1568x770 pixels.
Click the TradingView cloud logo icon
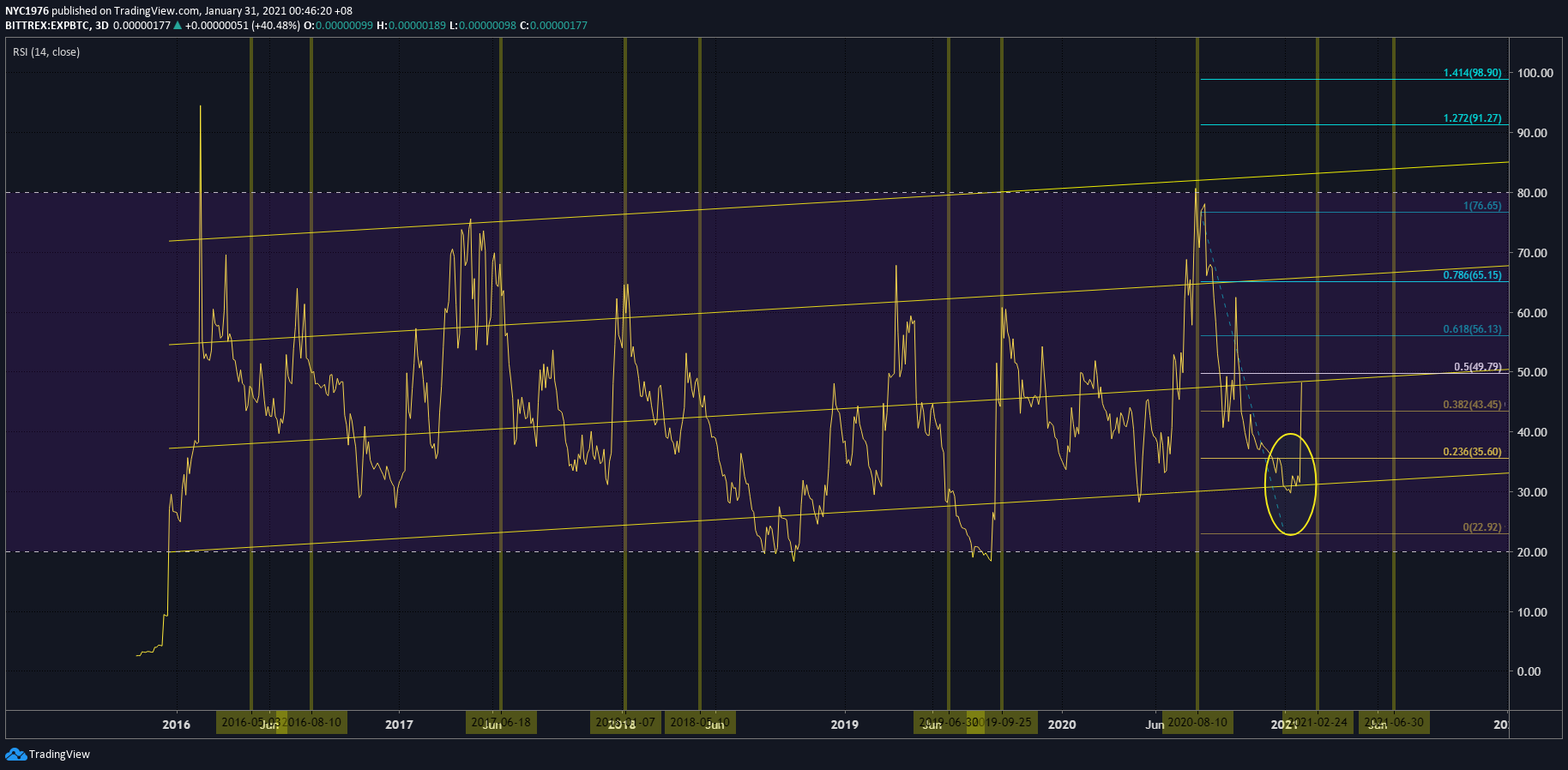(x=15, y=755)
